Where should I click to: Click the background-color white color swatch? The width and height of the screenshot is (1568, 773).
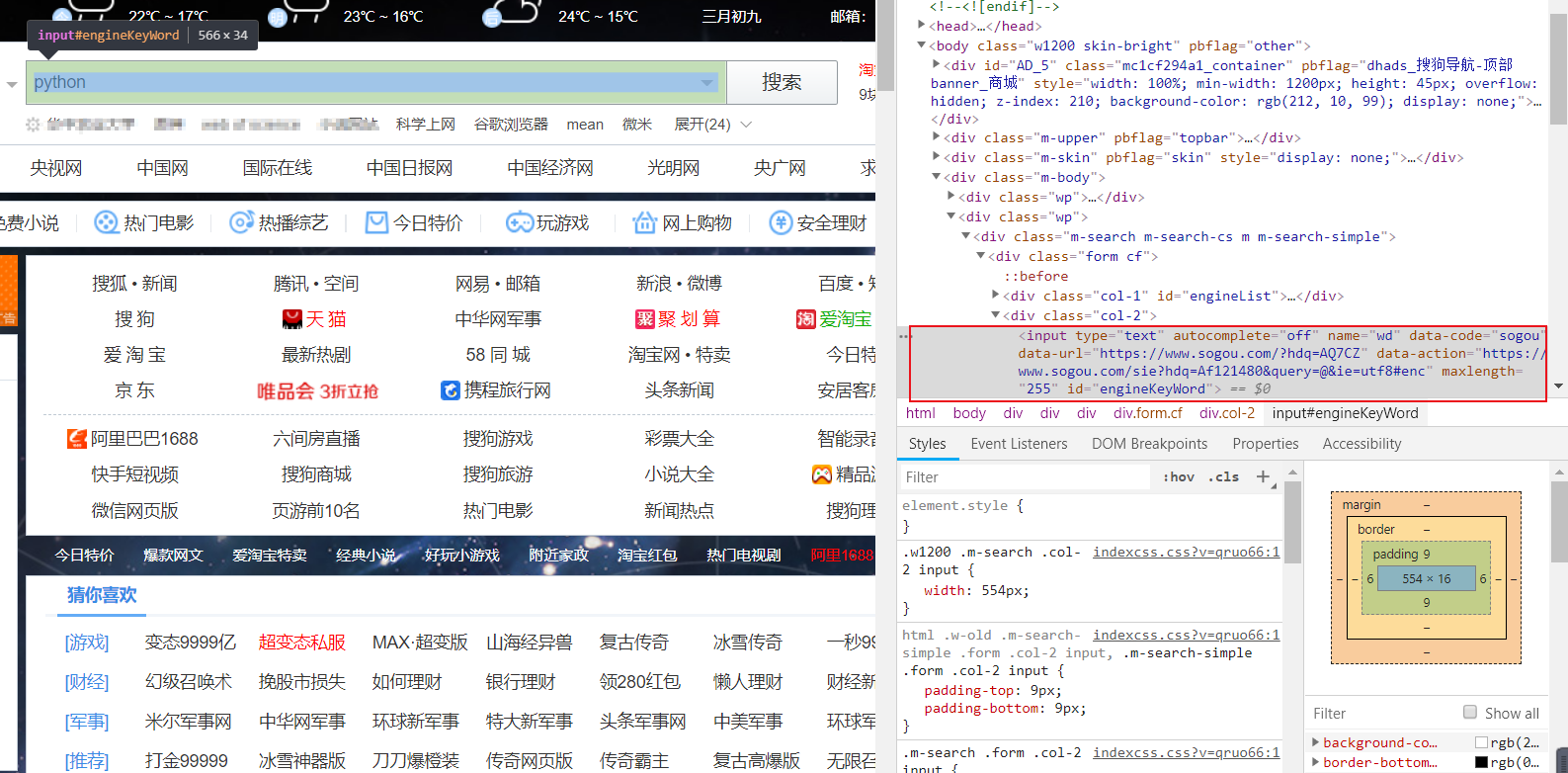pos(1481,742)
